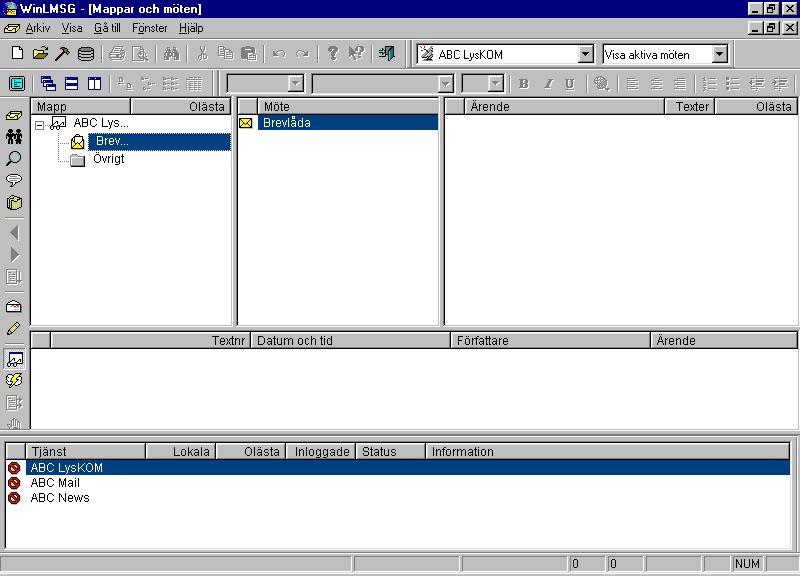800x576 pixels.
Task: Select ABC Mail service row
Action: point(398,483)
